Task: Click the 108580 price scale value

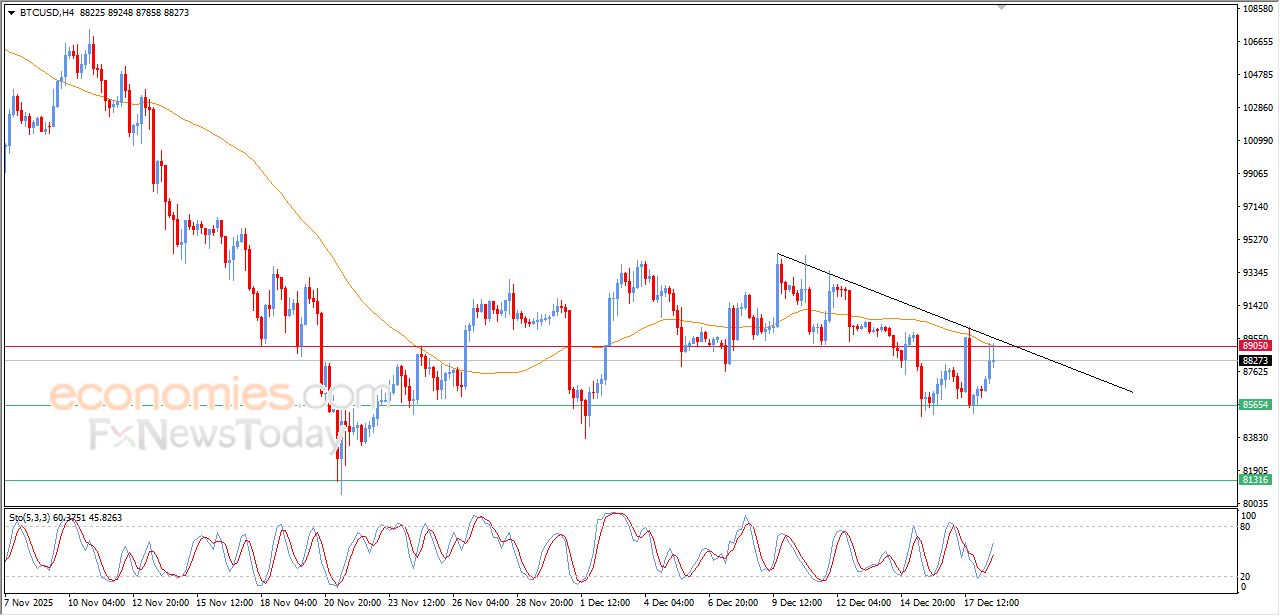Action: (x=1257, y=9)
